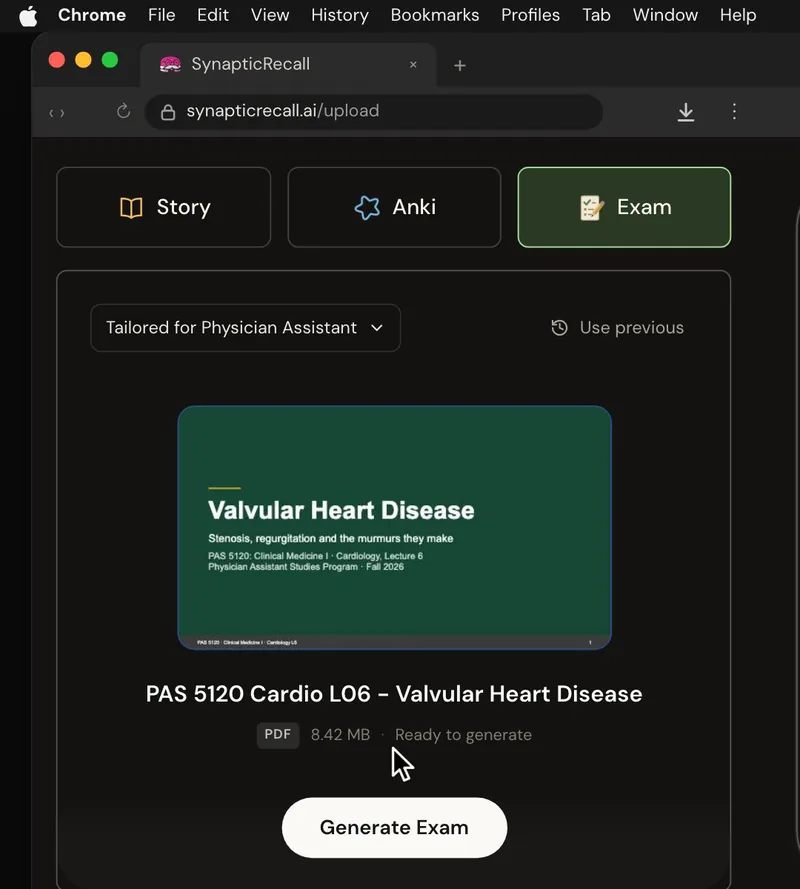Select the Exam mode
Viewport: 800px width, 889px height.
point(624,207)
